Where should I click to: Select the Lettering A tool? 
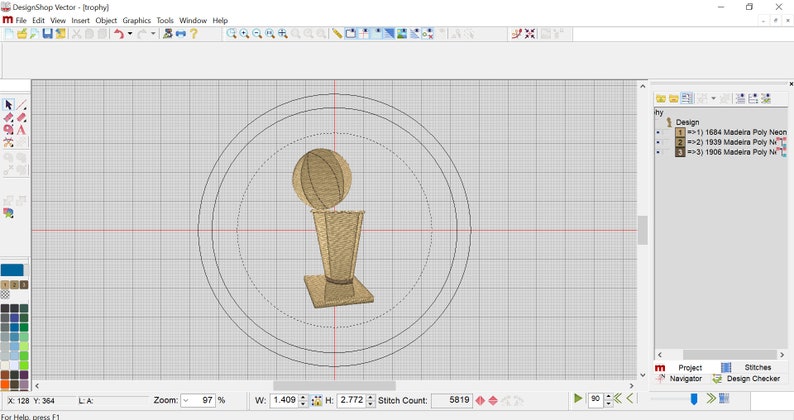click(x=21, y=130)
